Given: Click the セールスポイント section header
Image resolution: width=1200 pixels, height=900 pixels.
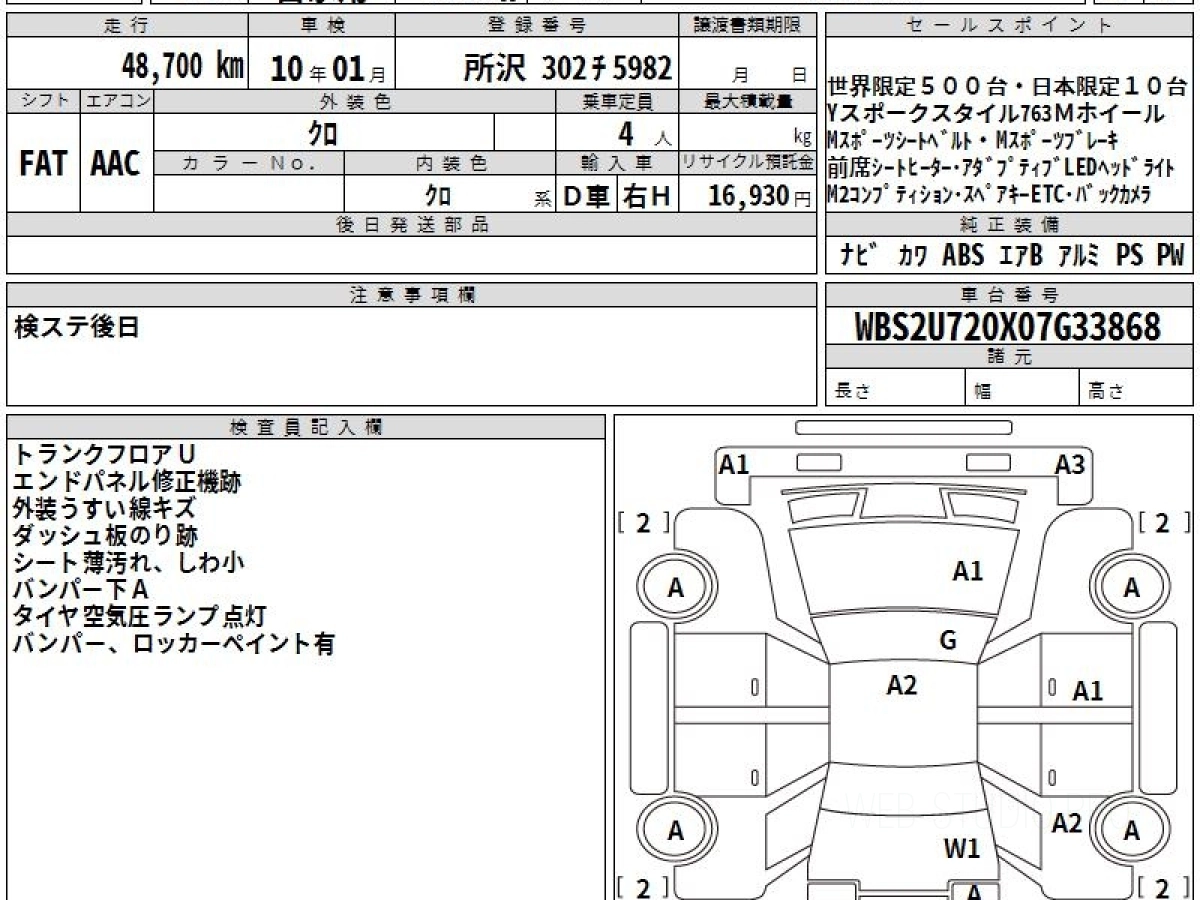Looking at the screenshot, I should [1008, 26].
